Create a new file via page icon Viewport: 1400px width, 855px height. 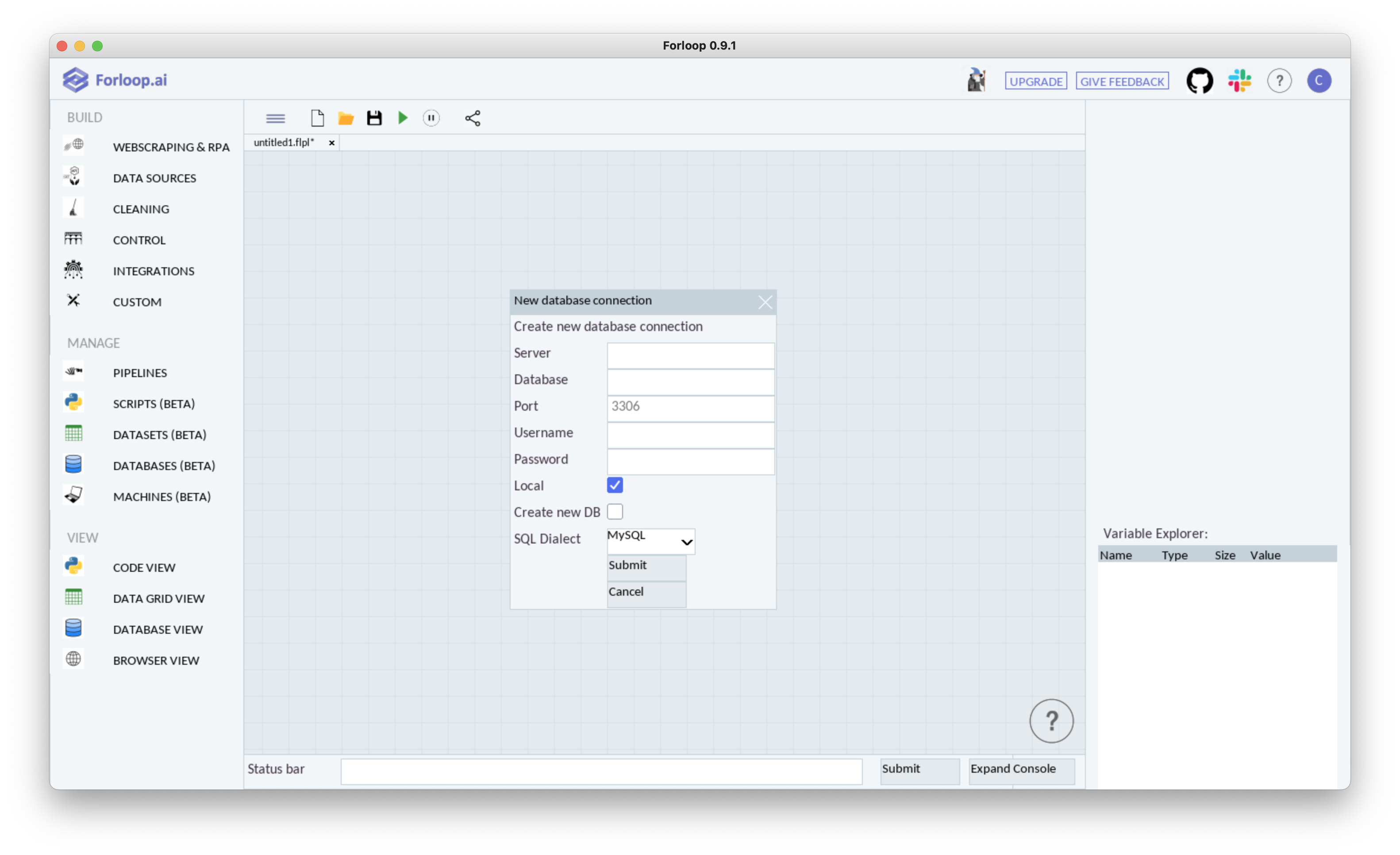tap(318, 118)
